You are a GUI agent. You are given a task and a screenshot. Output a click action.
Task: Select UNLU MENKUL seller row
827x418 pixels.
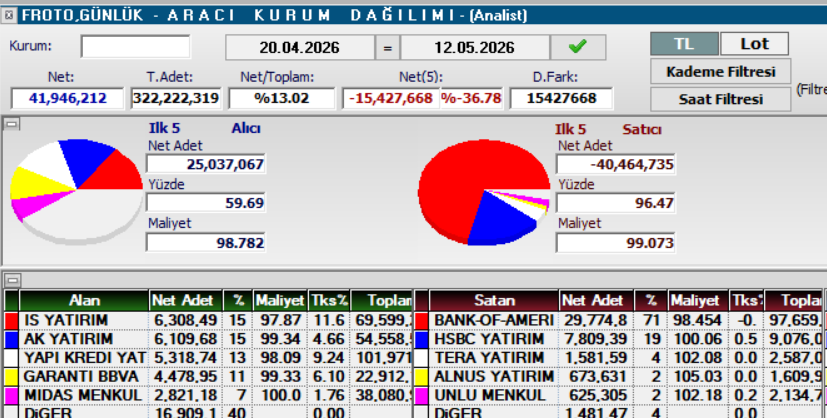point(618,396)
